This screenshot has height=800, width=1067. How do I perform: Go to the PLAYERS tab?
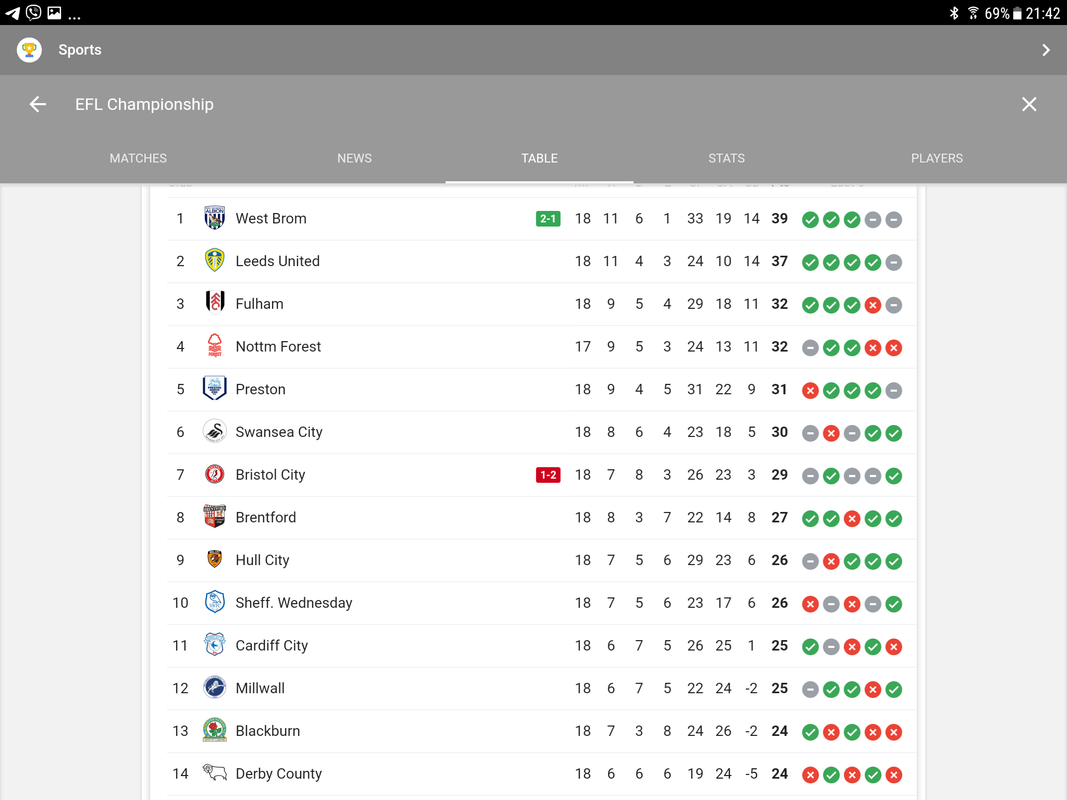pyautogui.click(x=936, y=158)
